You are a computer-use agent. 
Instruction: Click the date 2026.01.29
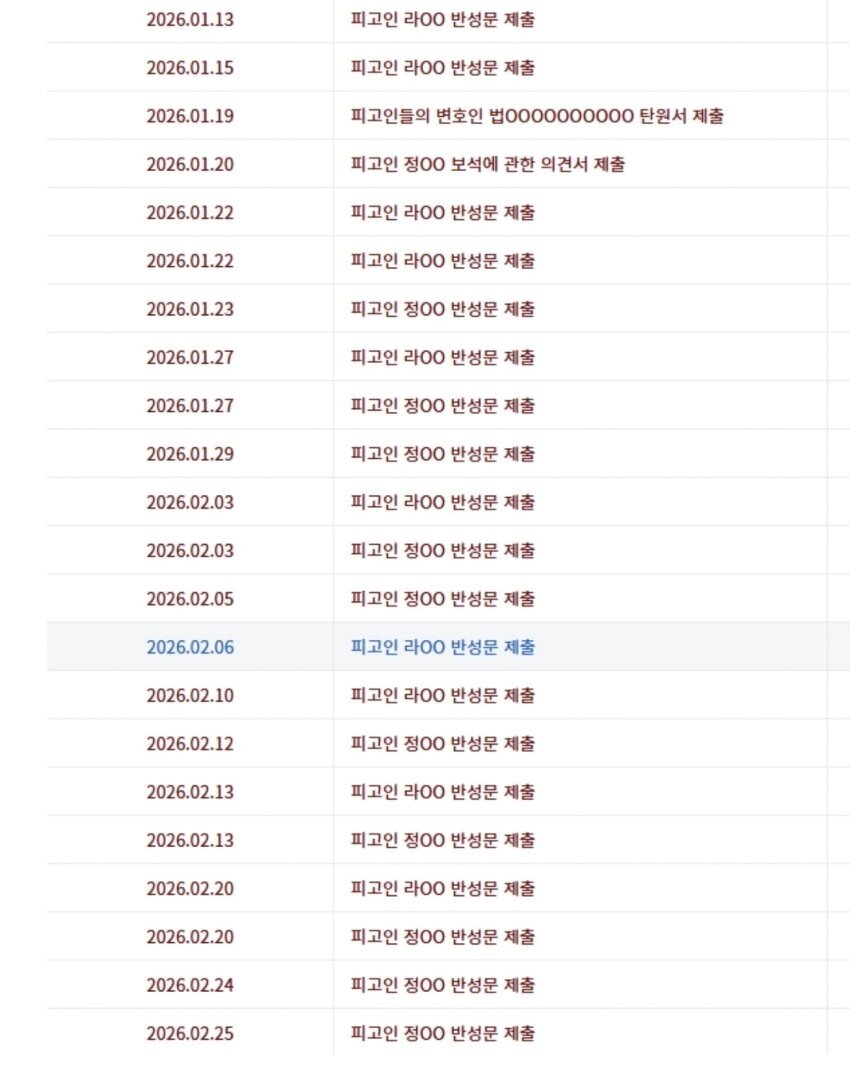pos(190,454)
